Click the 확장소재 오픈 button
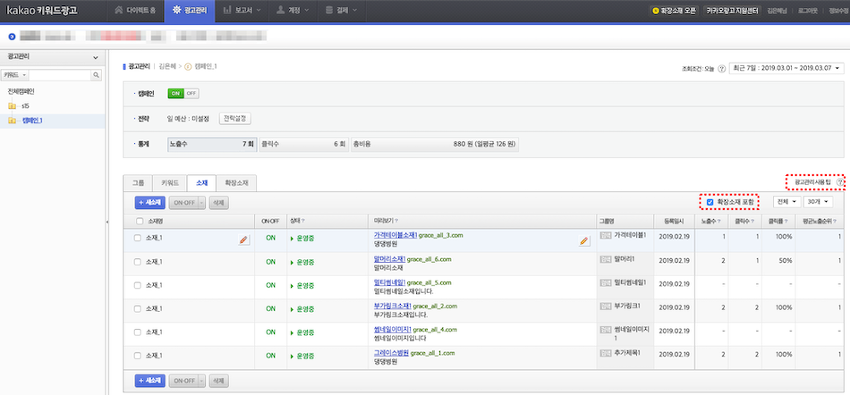The height and width of the screenshot is (395, 850). coord(674,10)
